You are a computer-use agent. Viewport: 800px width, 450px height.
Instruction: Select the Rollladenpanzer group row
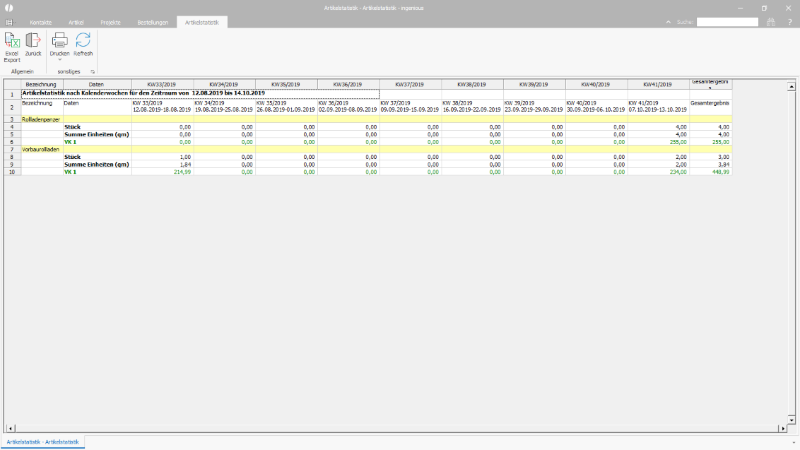pos(376,119)
